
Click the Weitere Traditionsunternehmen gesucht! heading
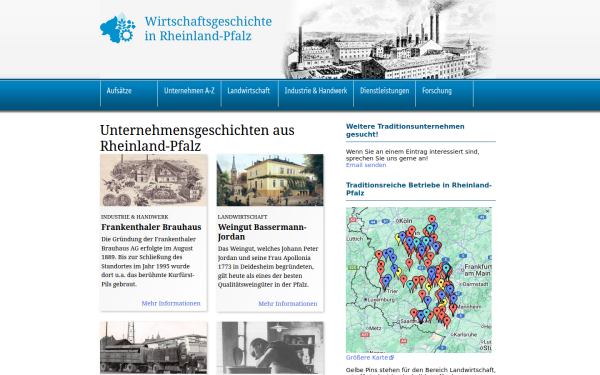tap(405, 130)
